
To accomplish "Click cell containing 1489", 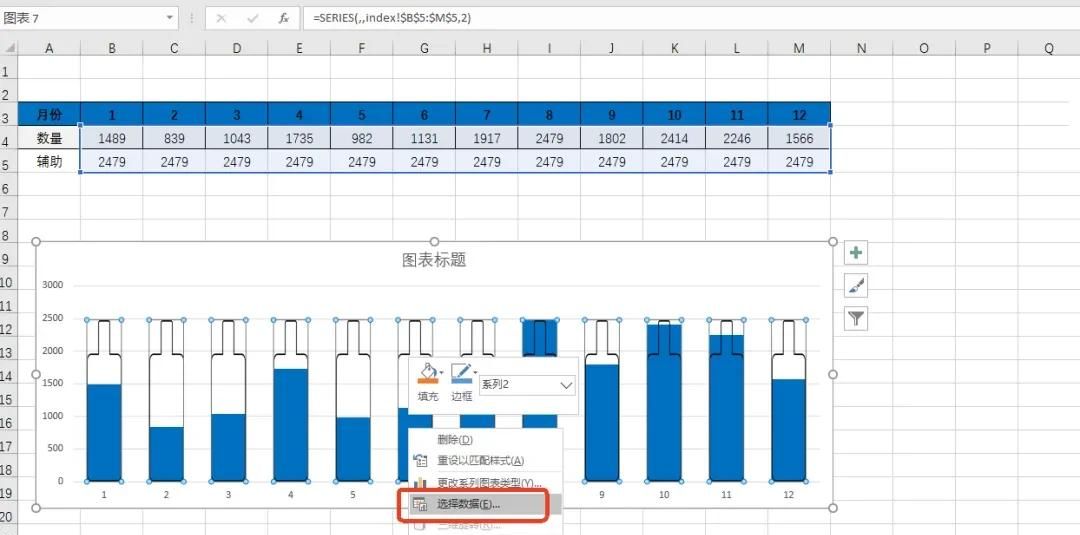I will pos(112,138).
